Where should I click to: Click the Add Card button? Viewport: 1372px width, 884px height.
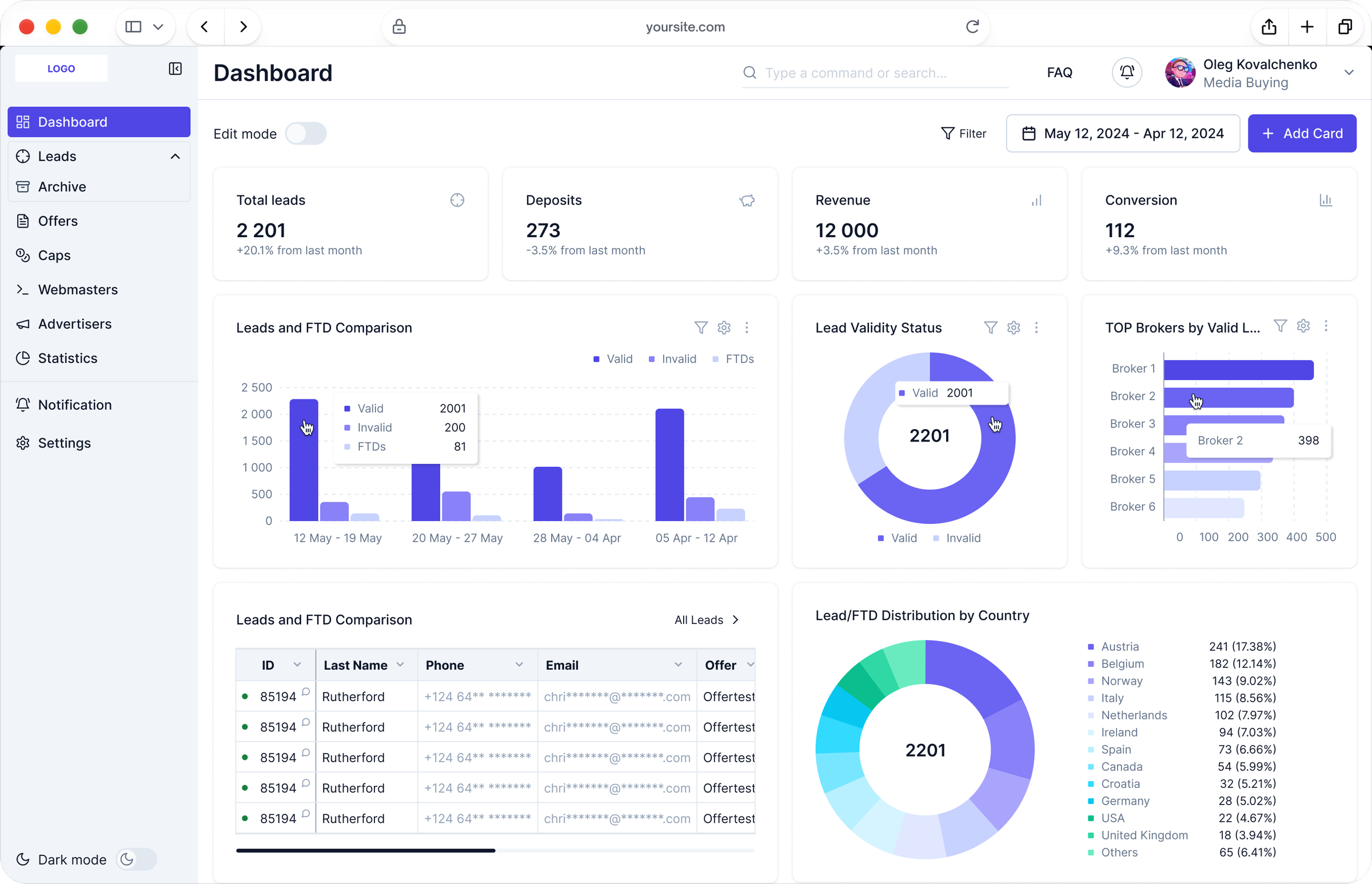[x=1302, y=134]
